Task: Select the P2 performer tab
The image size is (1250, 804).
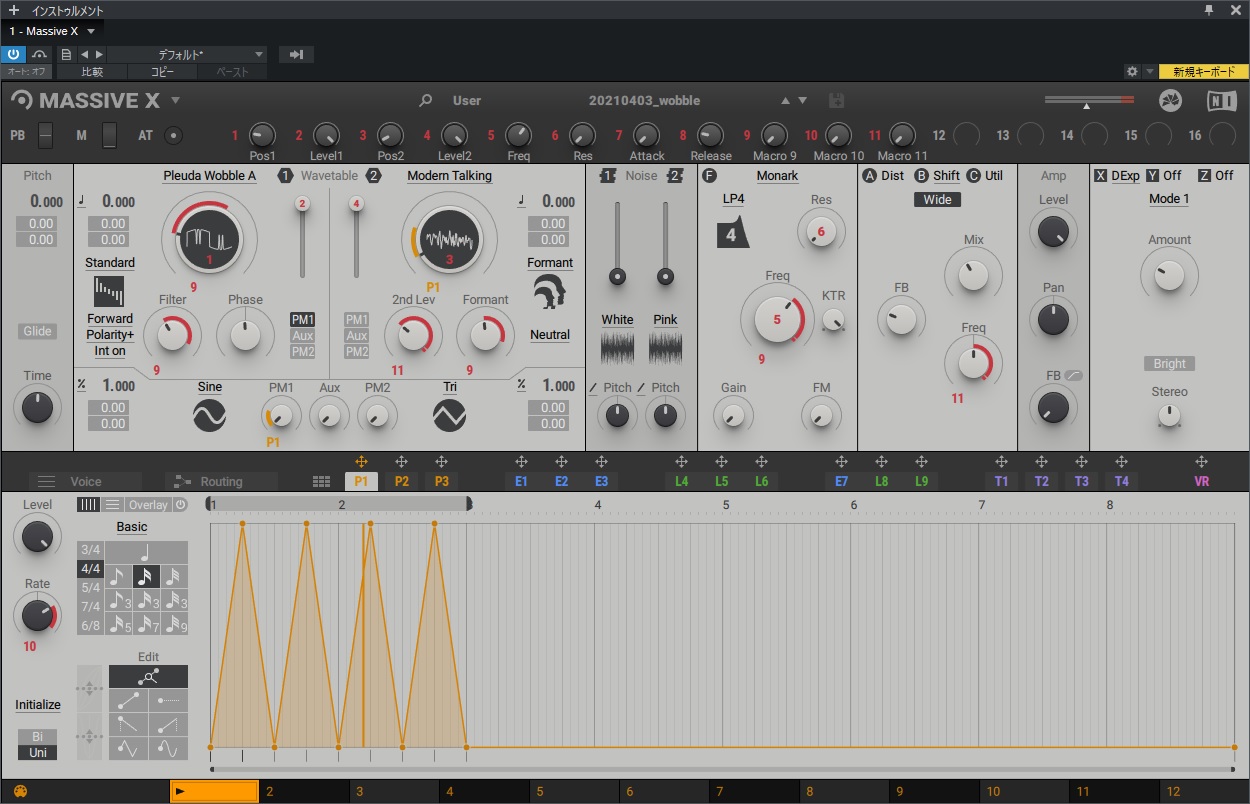Action: point(401,481)
